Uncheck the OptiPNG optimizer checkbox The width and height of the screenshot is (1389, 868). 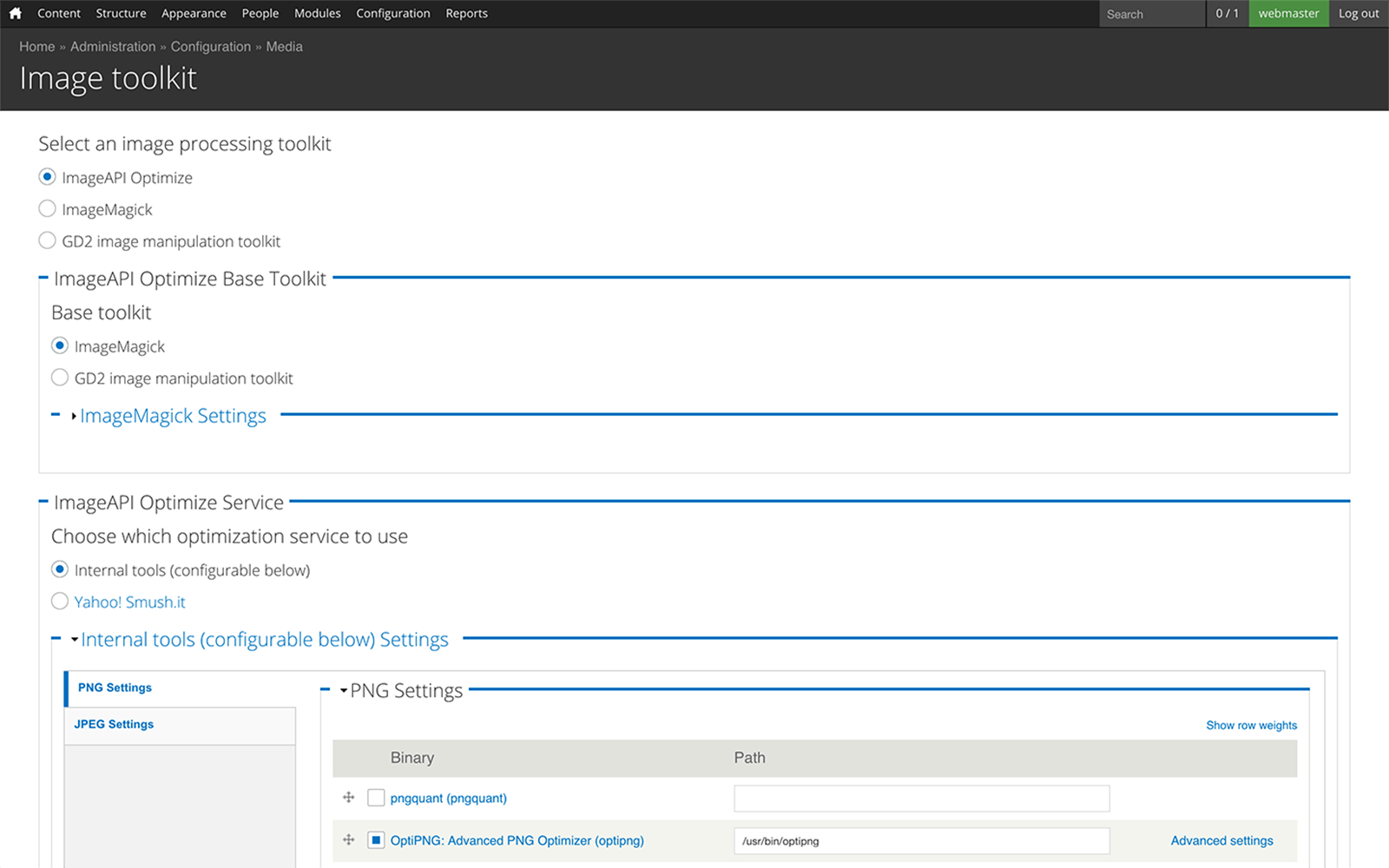[x=376, y=840]
